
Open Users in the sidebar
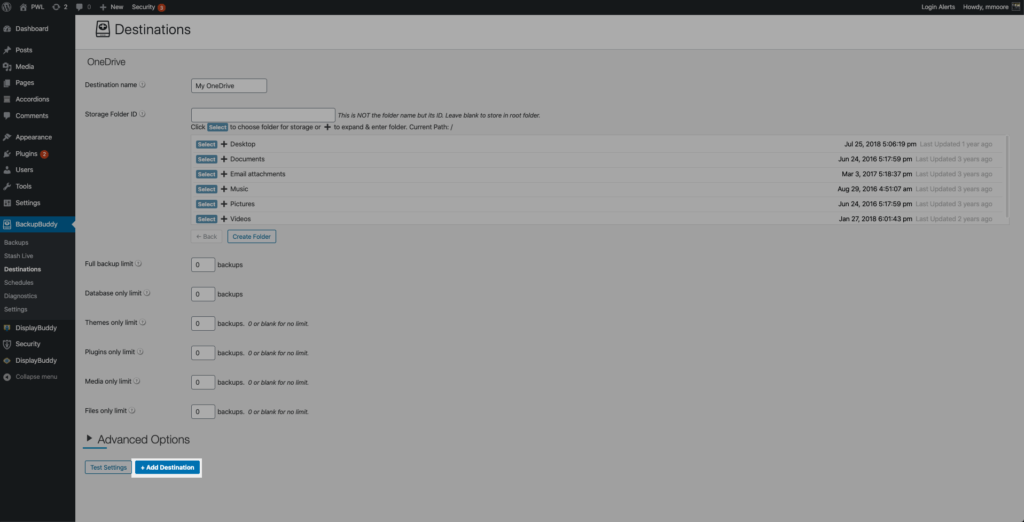point(24,170)
